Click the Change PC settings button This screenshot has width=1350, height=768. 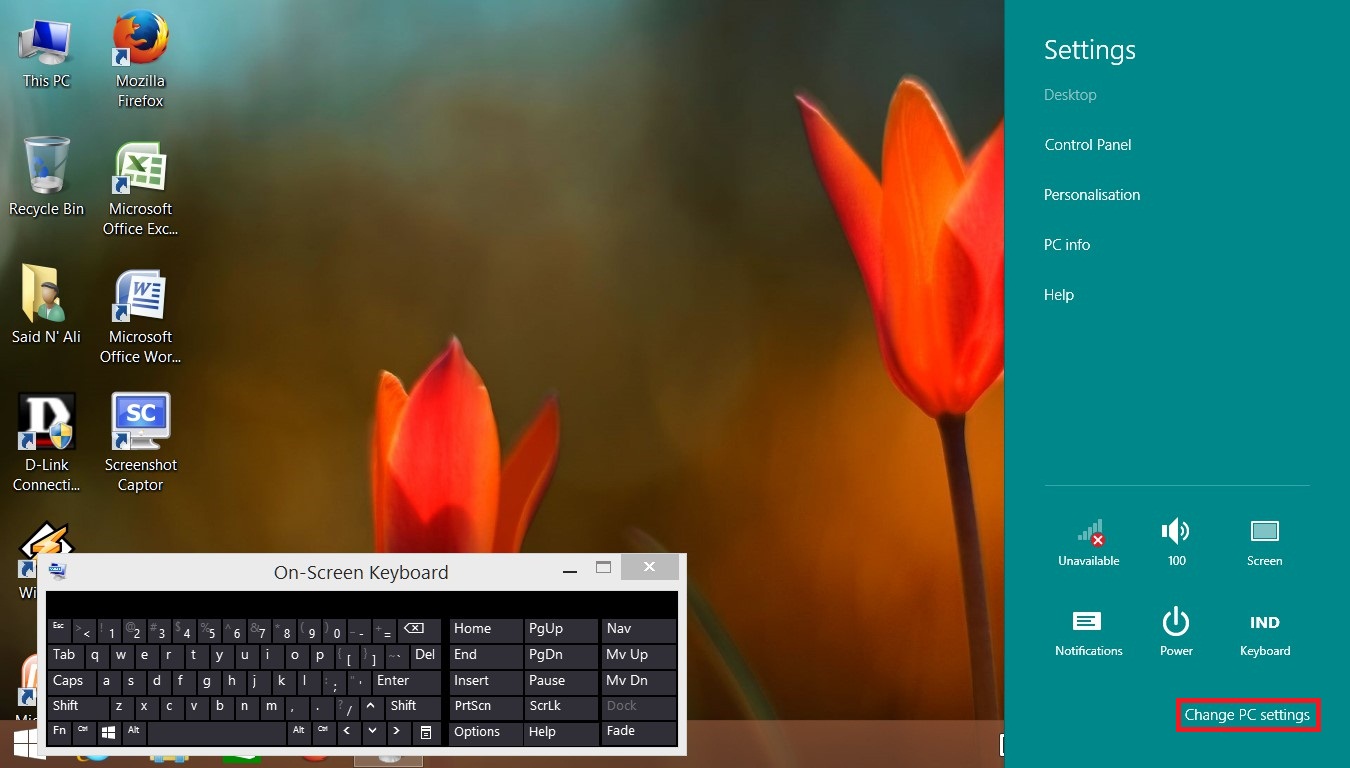pyautogui.click(x=1247, y=715)
